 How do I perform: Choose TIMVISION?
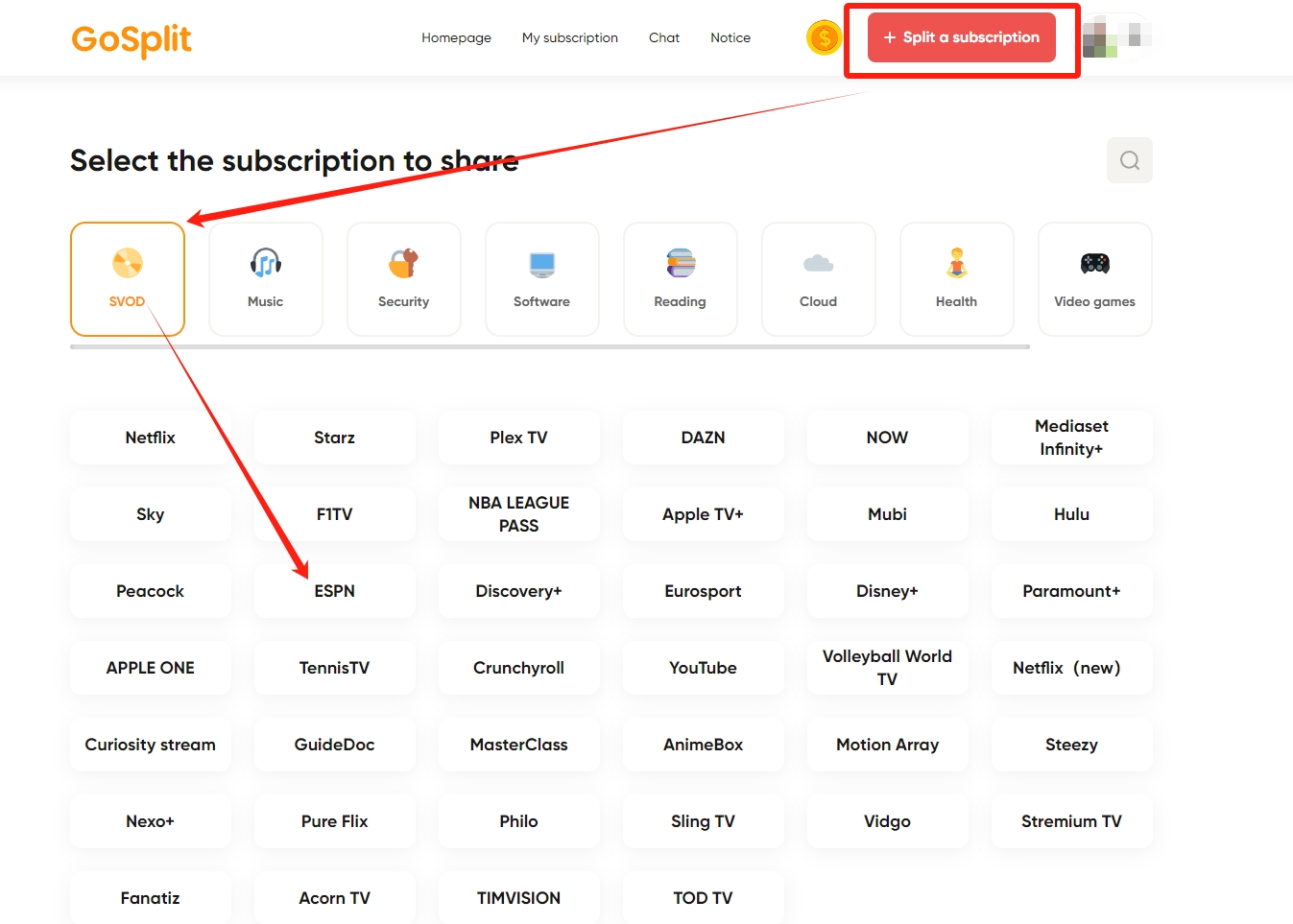[519, 898]
